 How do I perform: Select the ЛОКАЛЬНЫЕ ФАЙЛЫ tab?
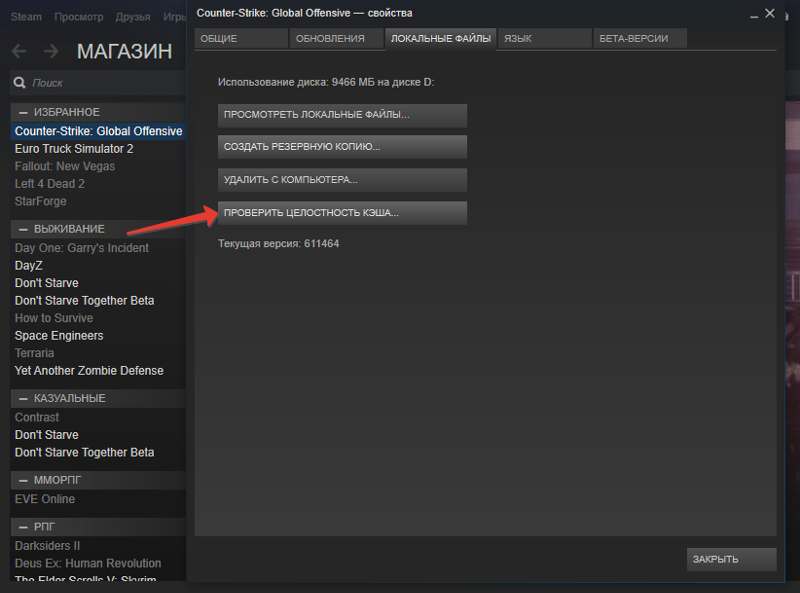[441, 38]
